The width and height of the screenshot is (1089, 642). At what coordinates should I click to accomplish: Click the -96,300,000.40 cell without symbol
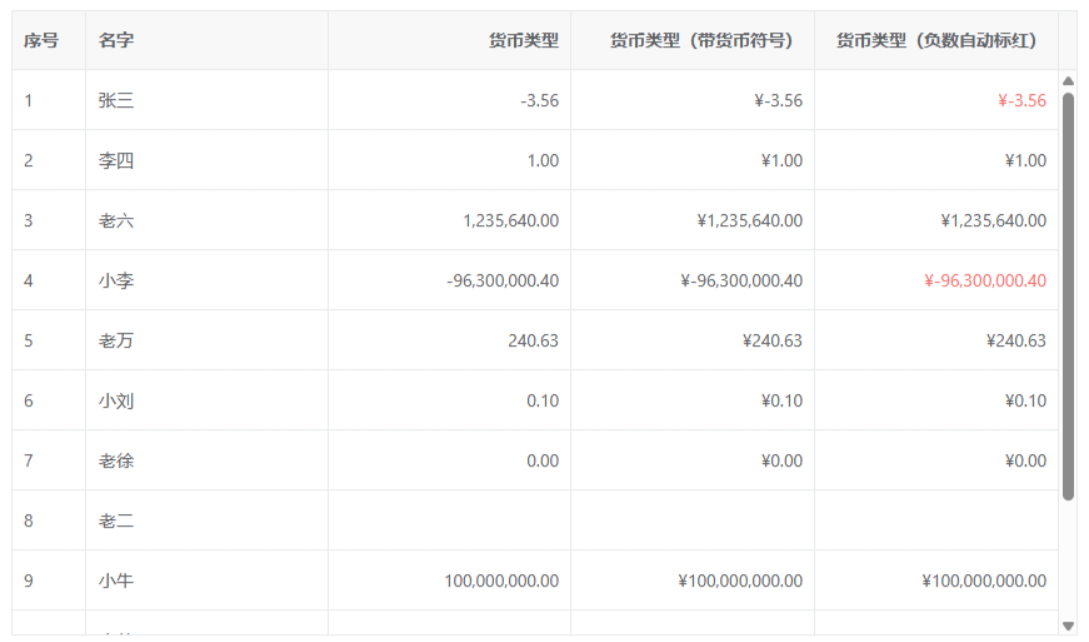click(x=449, y=281)
